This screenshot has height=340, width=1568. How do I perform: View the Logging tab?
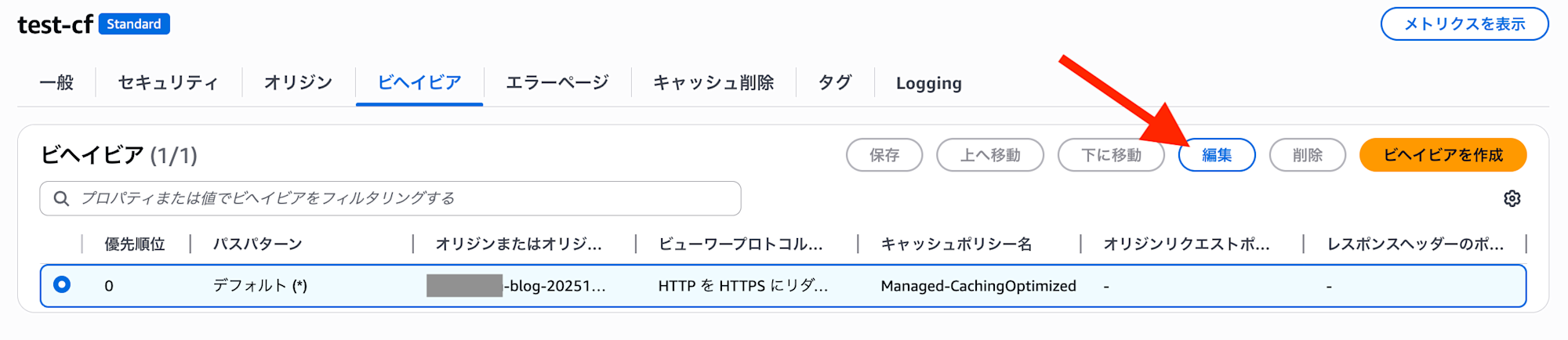tap(928, 83)
